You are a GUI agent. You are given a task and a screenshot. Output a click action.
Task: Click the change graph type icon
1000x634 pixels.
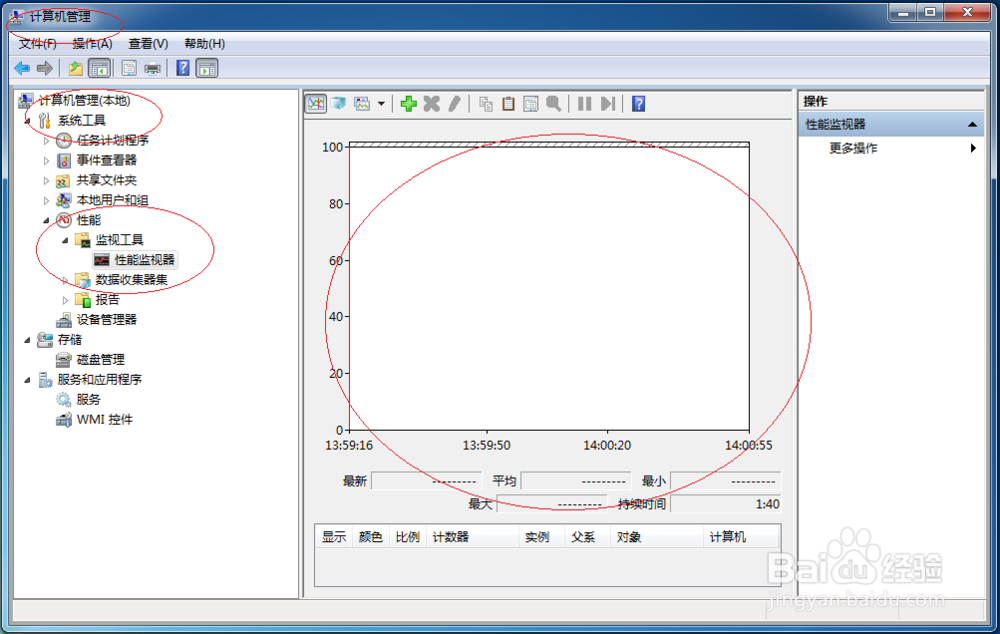[362, 103]
